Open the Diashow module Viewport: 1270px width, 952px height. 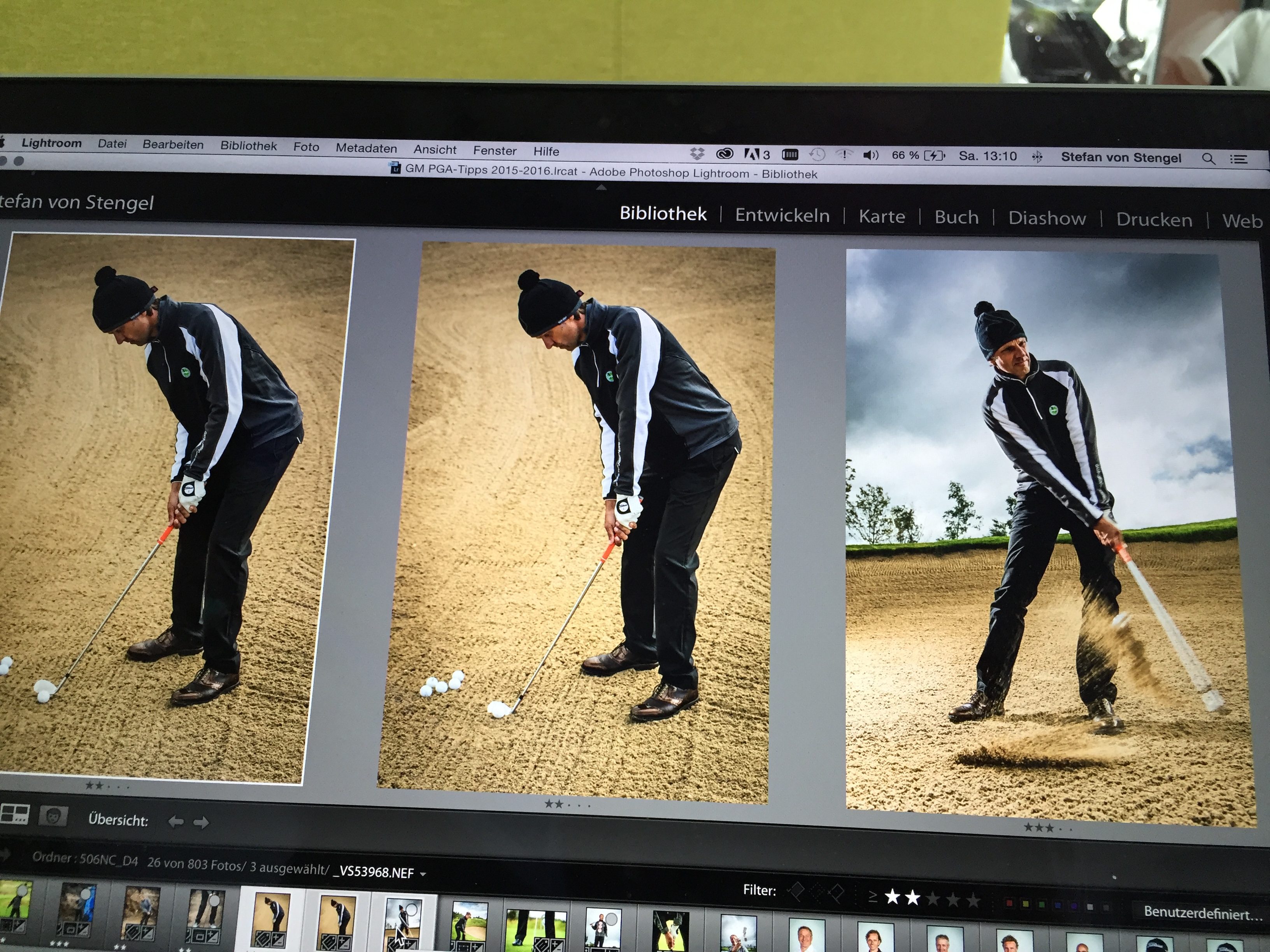(1047, 219)
